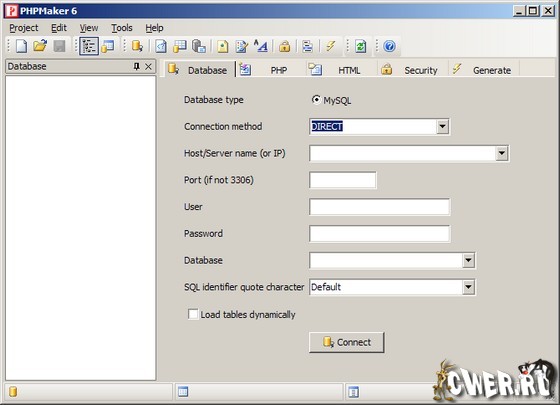Click the Connect button

pyautogui.click(x=346, y=342)
